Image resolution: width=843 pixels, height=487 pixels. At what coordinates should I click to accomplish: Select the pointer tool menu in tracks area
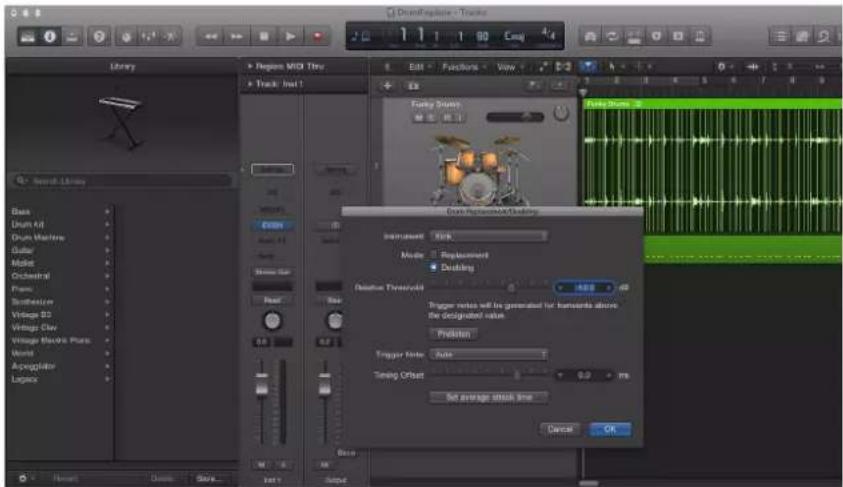click(614, 67)
